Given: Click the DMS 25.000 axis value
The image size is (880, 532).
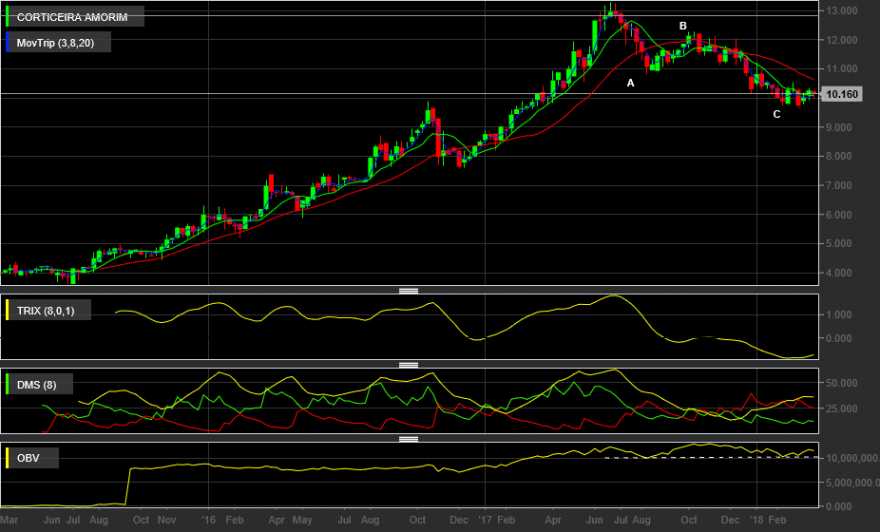Looking at the screenshot, I should [x=841, y=409].
